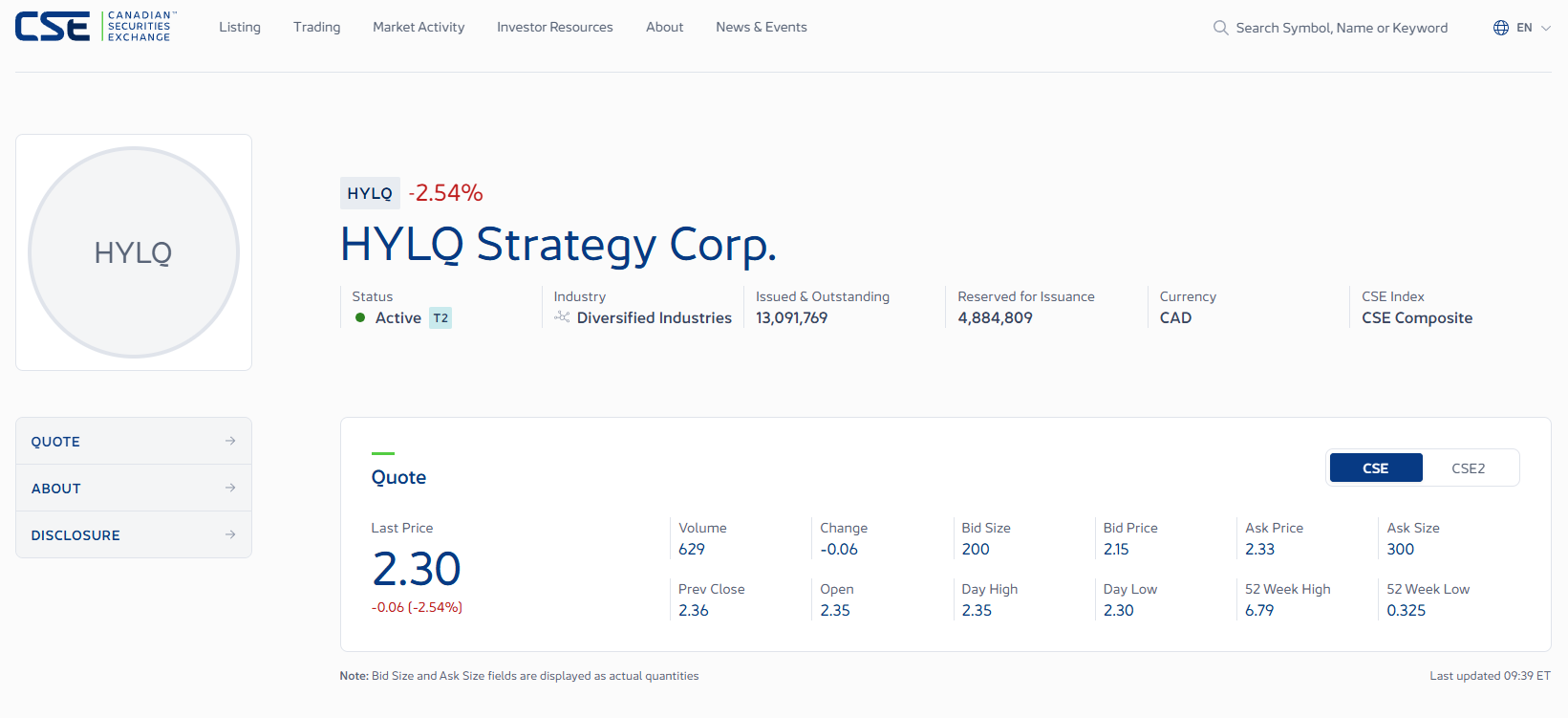This screenshot has width=1568, height=718.
Task: Click the Ask Size value 300
Action: click(1401, 549)
